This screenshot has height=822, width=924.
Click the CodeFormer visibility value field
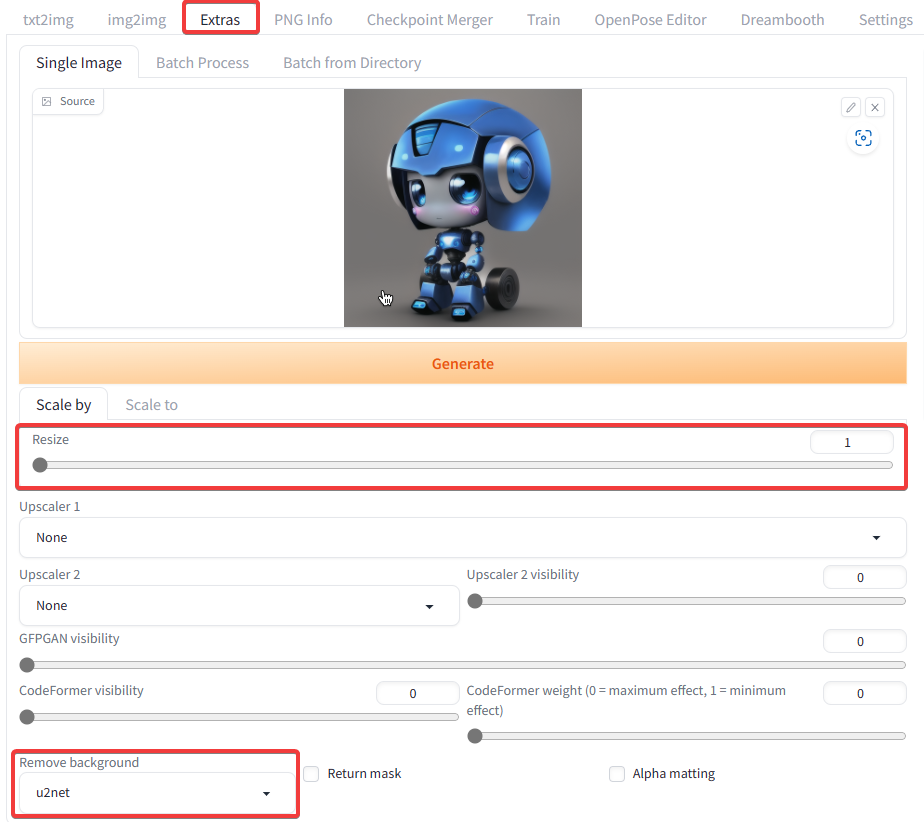[x=417, y=694]
